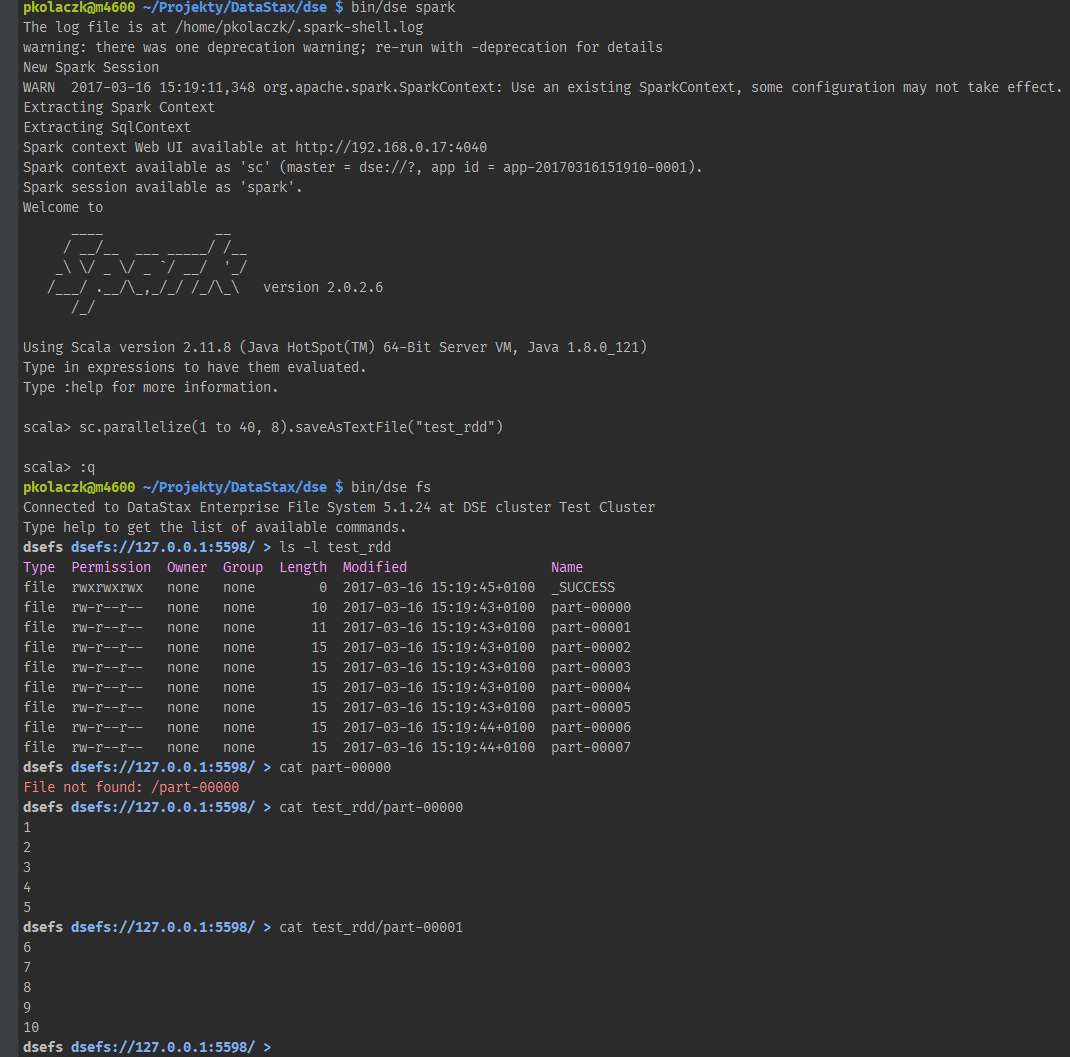Screen dimensions: 1070x1057
Task: Select log path /home/pkolaczk/.spark-shell.log
Action: tap(299, 27)
